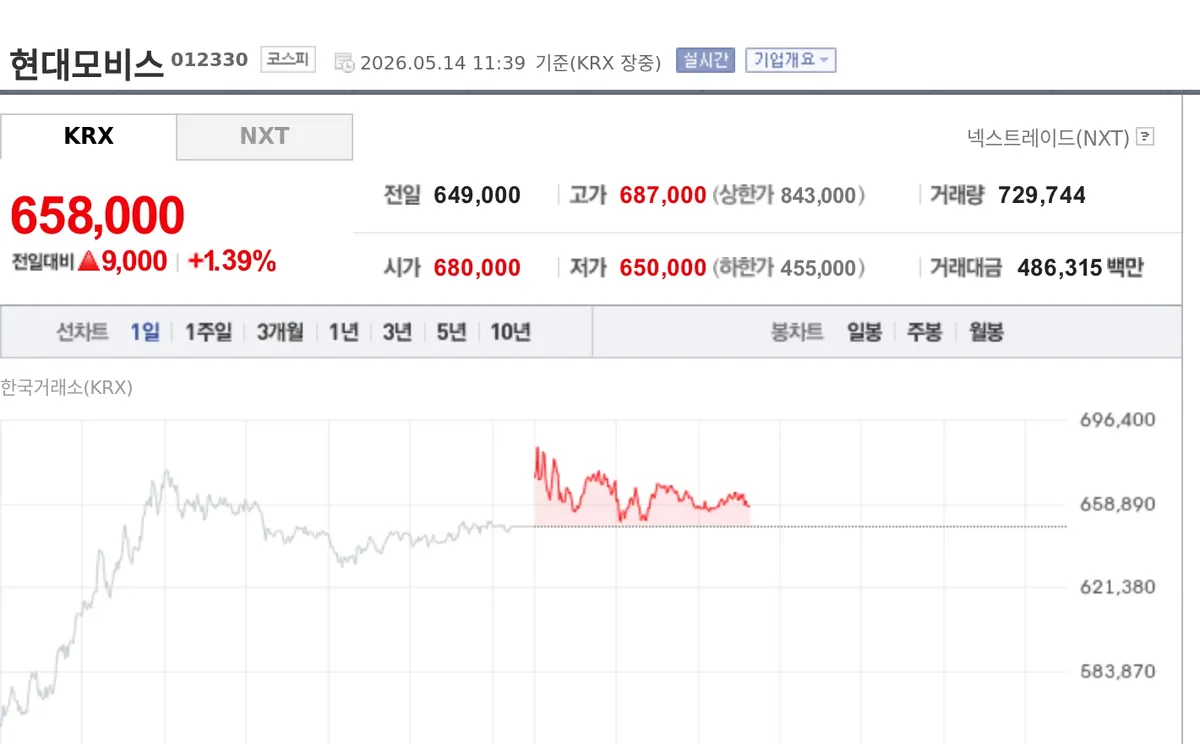Click the clock icon beside the date
Viewport: 1200px width, 744px height.
click(344, 62)
